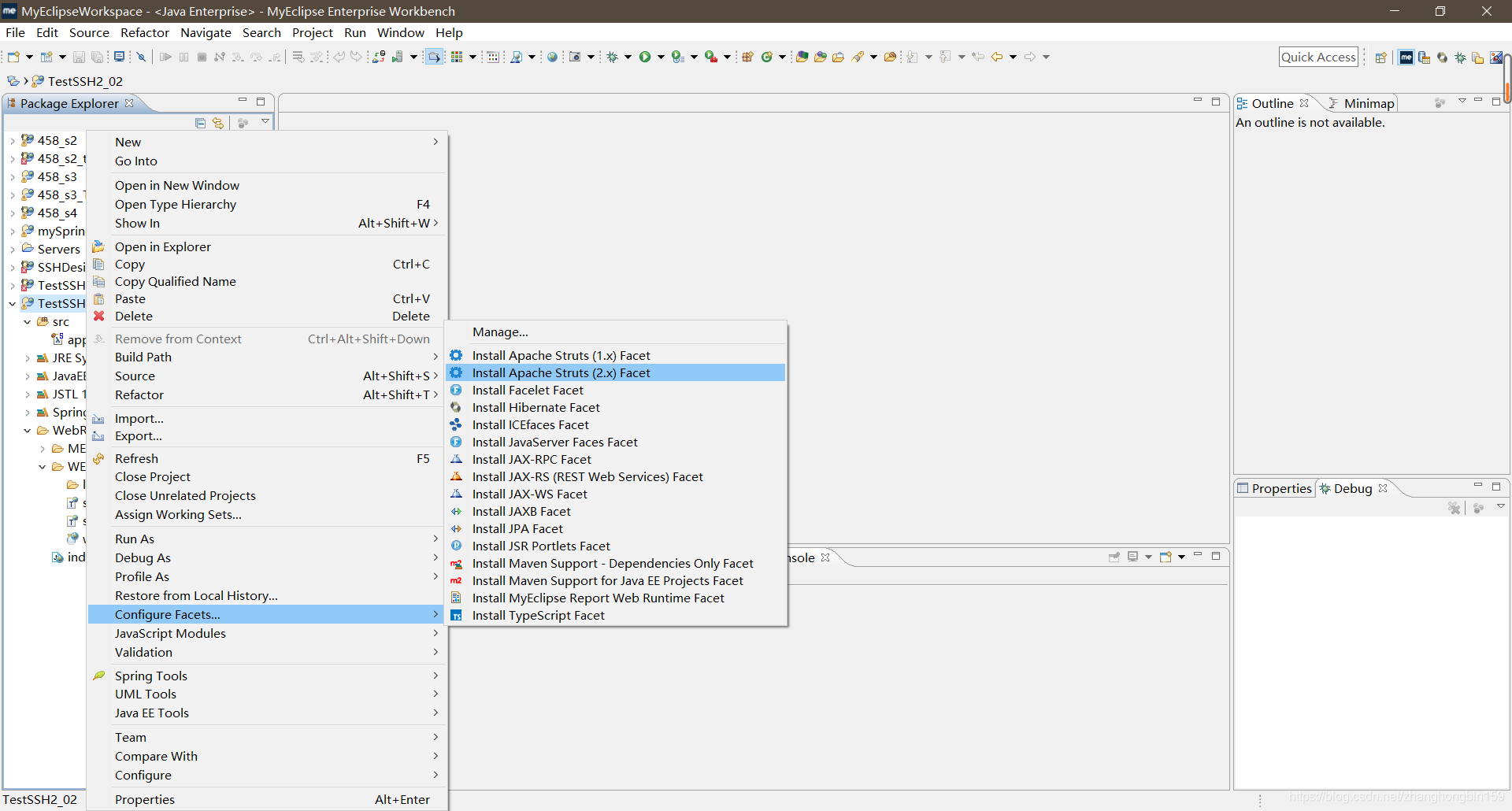
Task: Open the Window menu
Action: 400,32
